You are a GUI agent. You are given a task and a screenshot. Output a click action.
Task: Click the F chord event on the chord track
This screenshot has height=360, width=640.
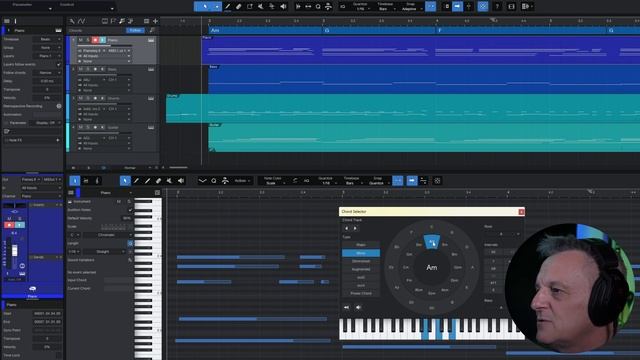coord(520,30)
